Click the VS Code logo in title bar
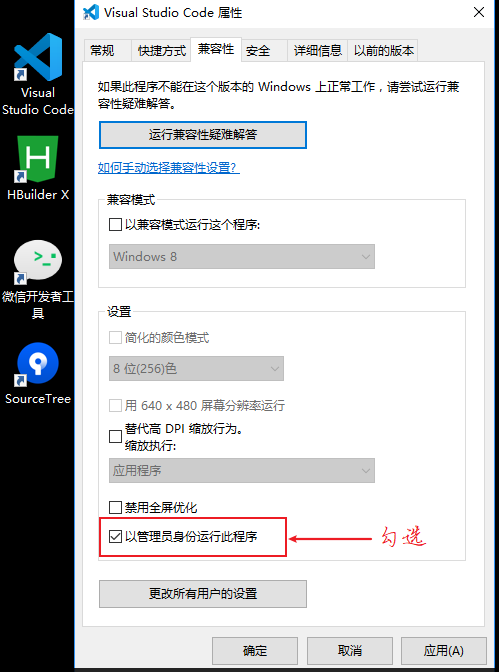 91,12
